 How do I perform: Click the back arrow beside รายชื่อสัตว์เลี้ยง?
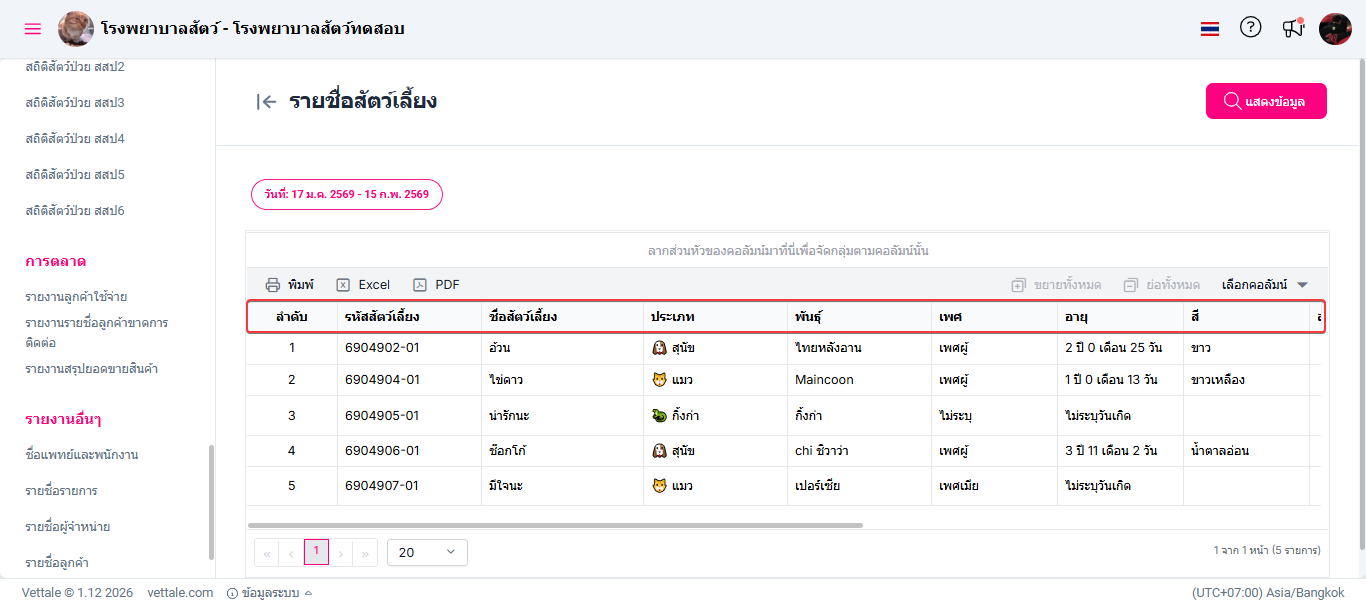[266, 101]
